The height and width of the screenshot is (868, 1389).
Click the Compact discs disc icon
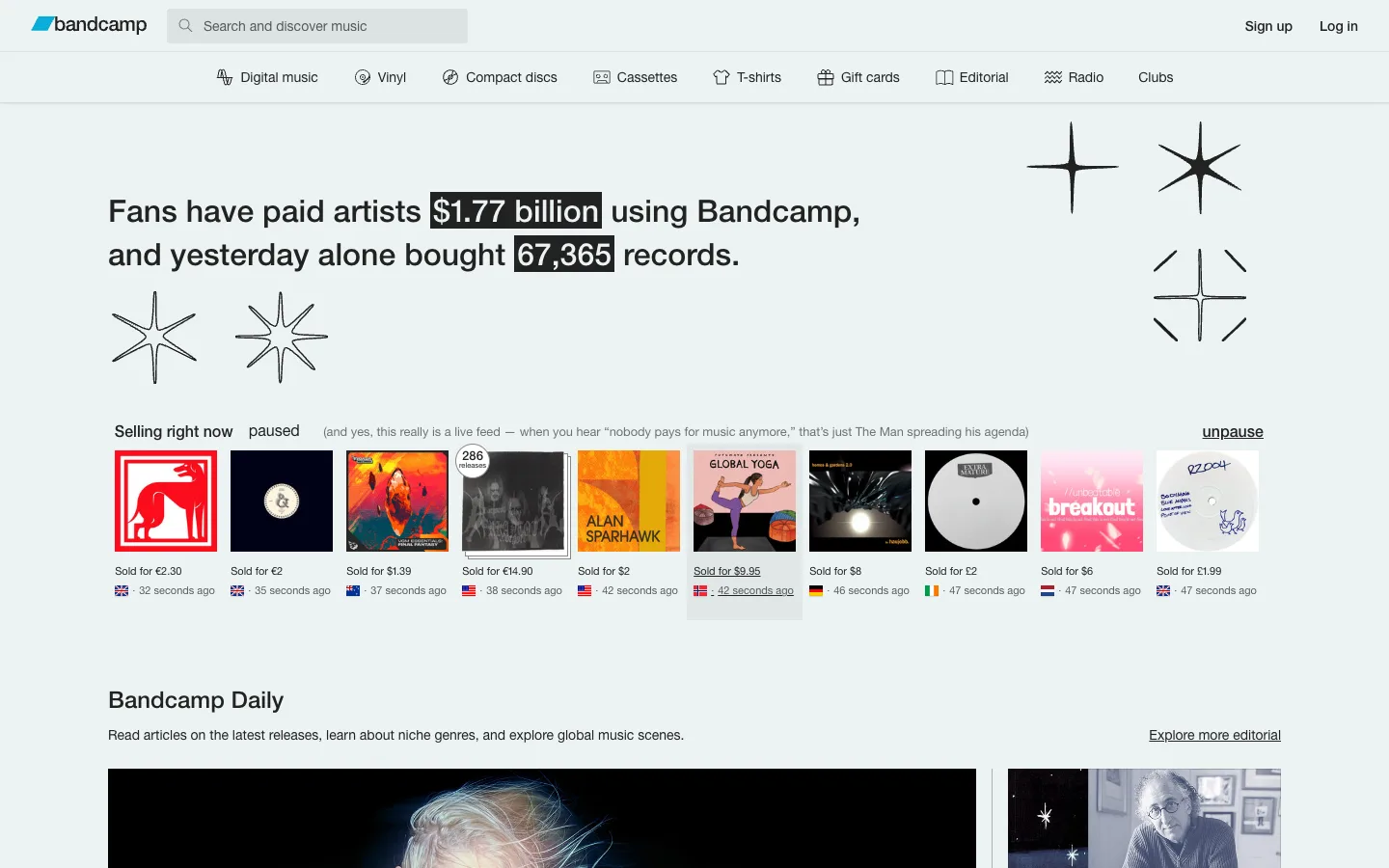pos(450,77)
